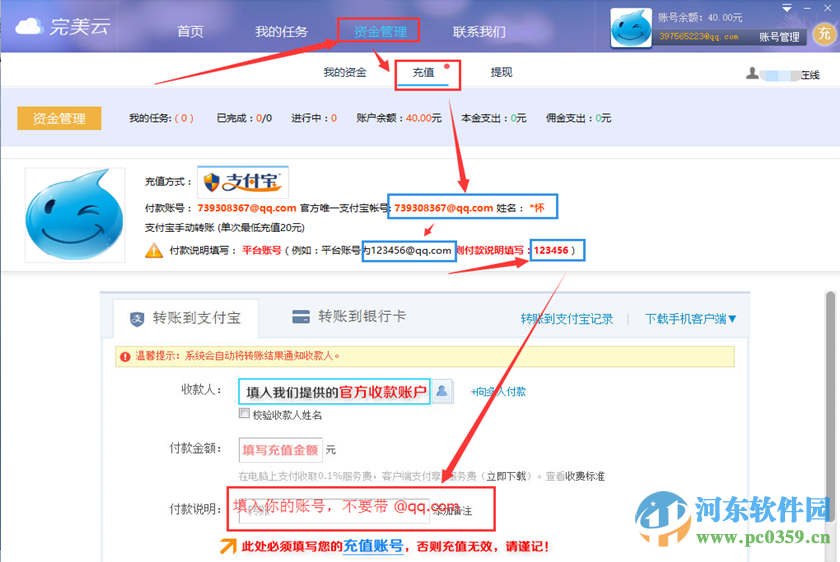
Task: Click payer account 739308367@qq.com after 付款账号
Action: (246, 208)
